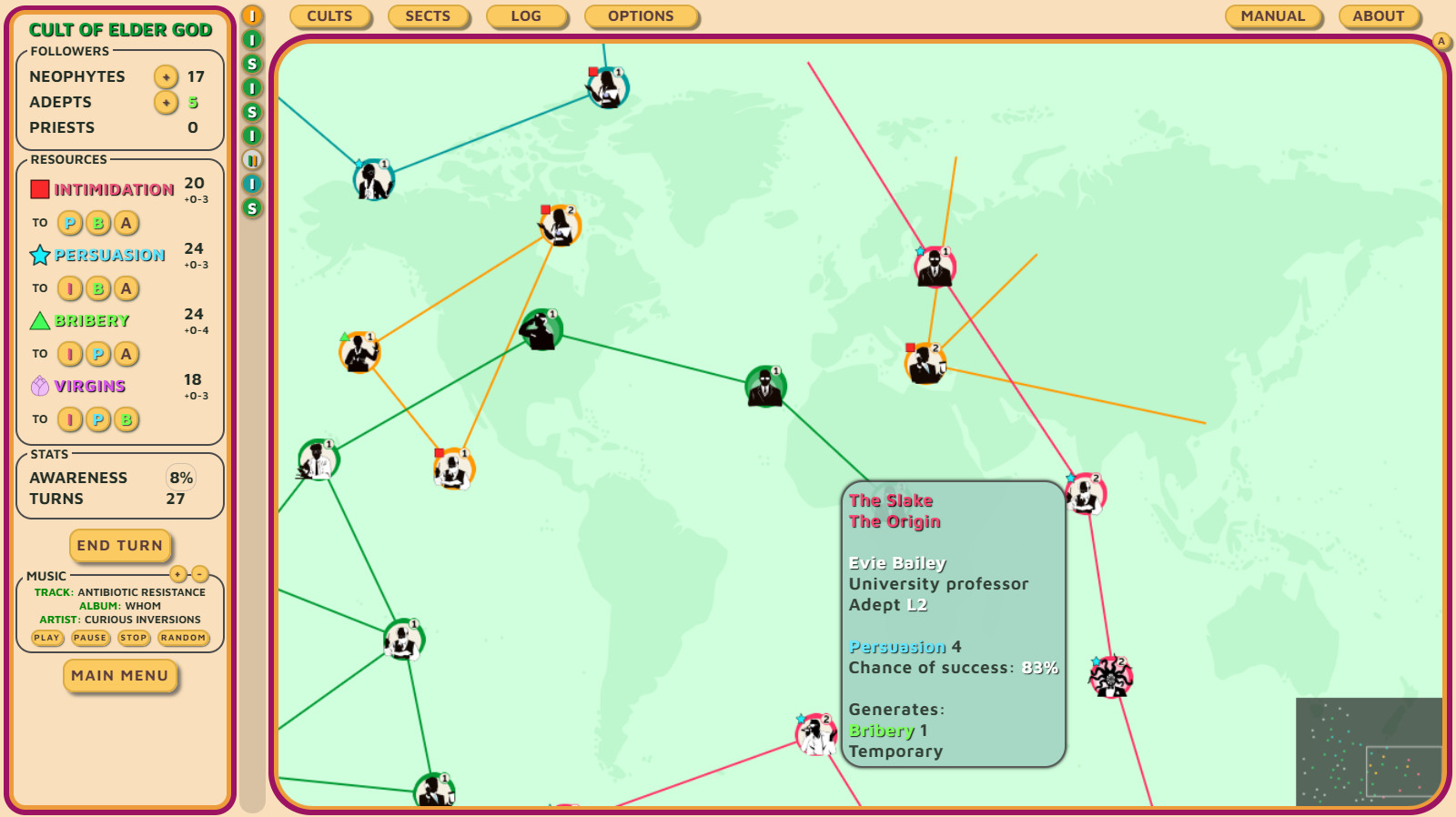Click the gray double-bar icon in sidebar column

point(252,160)
